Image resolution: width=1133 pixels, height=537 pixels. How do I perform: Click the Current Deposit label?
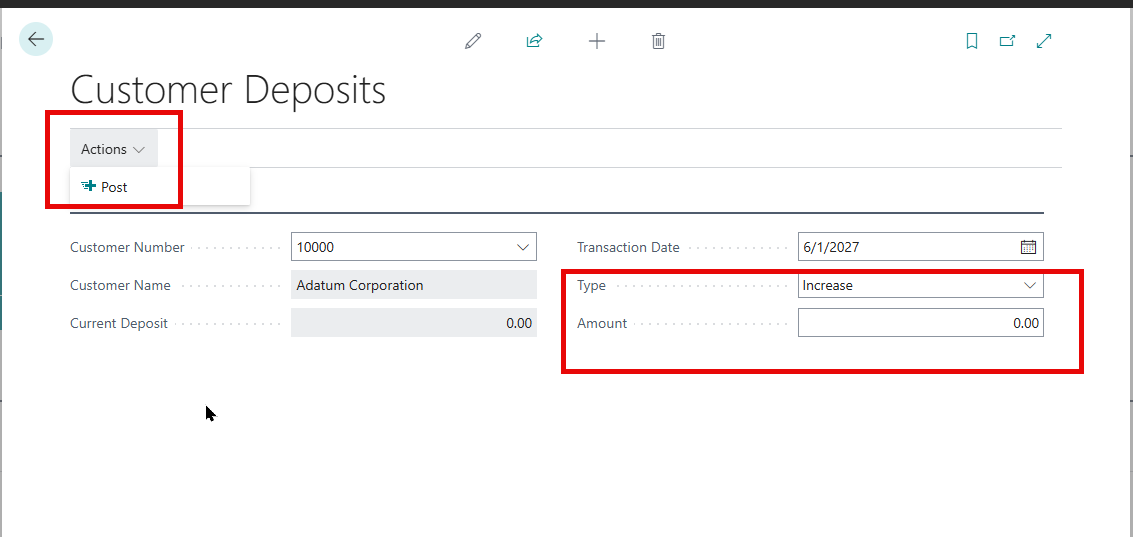119,323
